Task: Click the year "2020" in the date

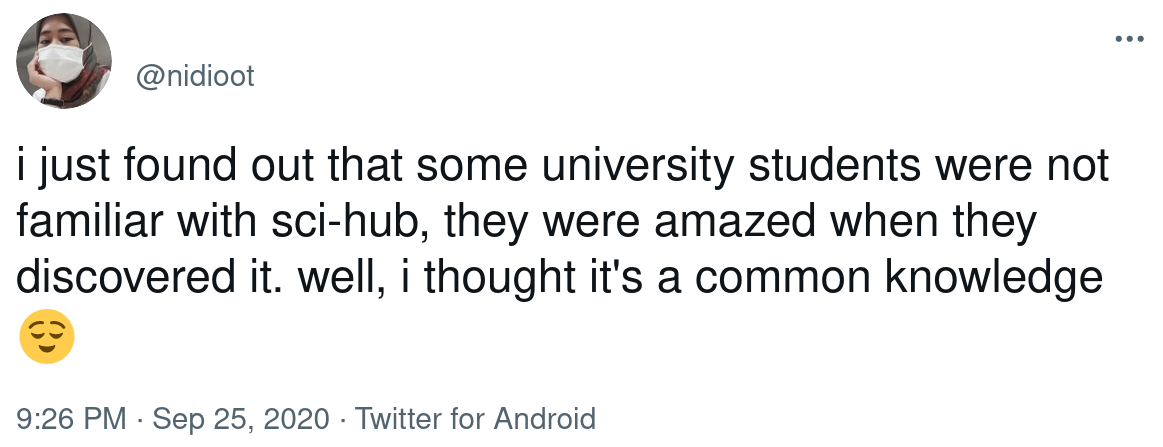Action: (x=296, y=419)
